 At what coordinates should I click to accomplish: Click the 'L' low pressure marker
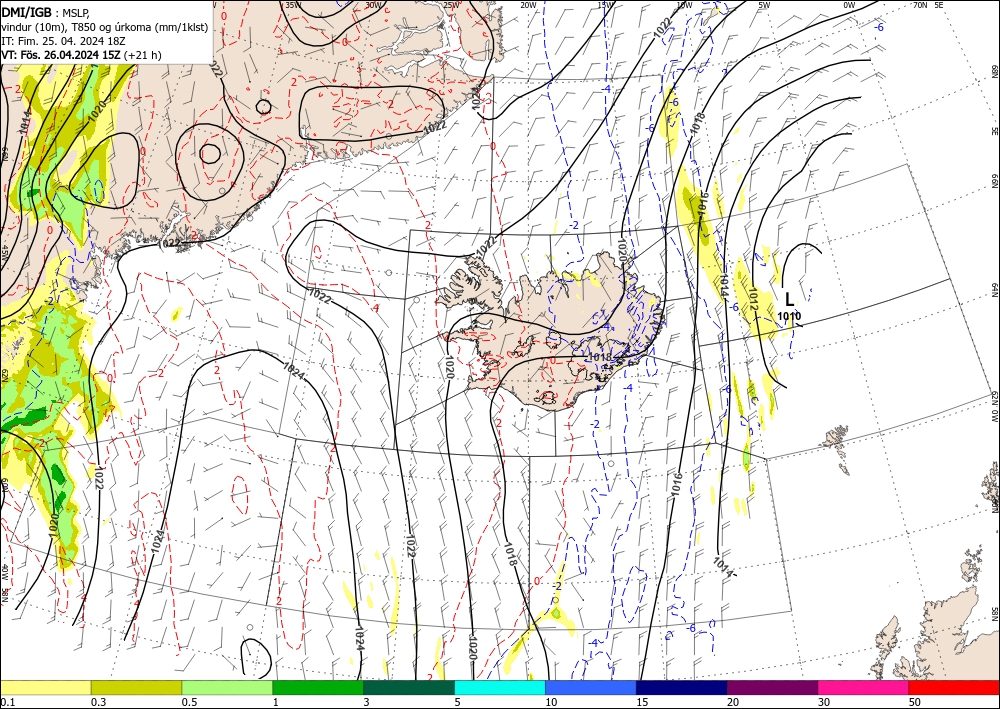pos(790,300)
